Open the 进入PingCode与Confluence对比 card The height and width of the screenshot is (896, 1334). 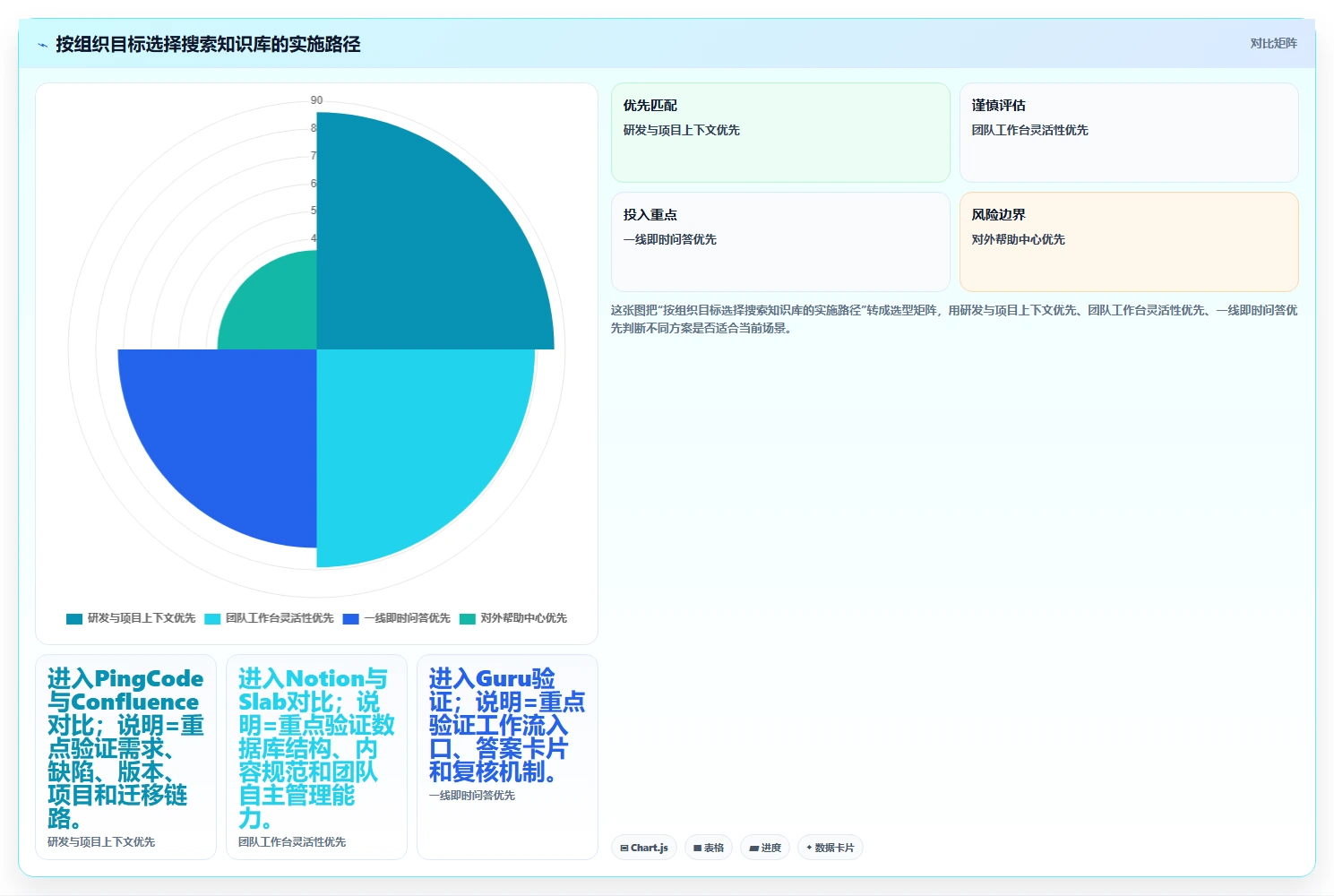pyautogui.click(x=125, y=757)
